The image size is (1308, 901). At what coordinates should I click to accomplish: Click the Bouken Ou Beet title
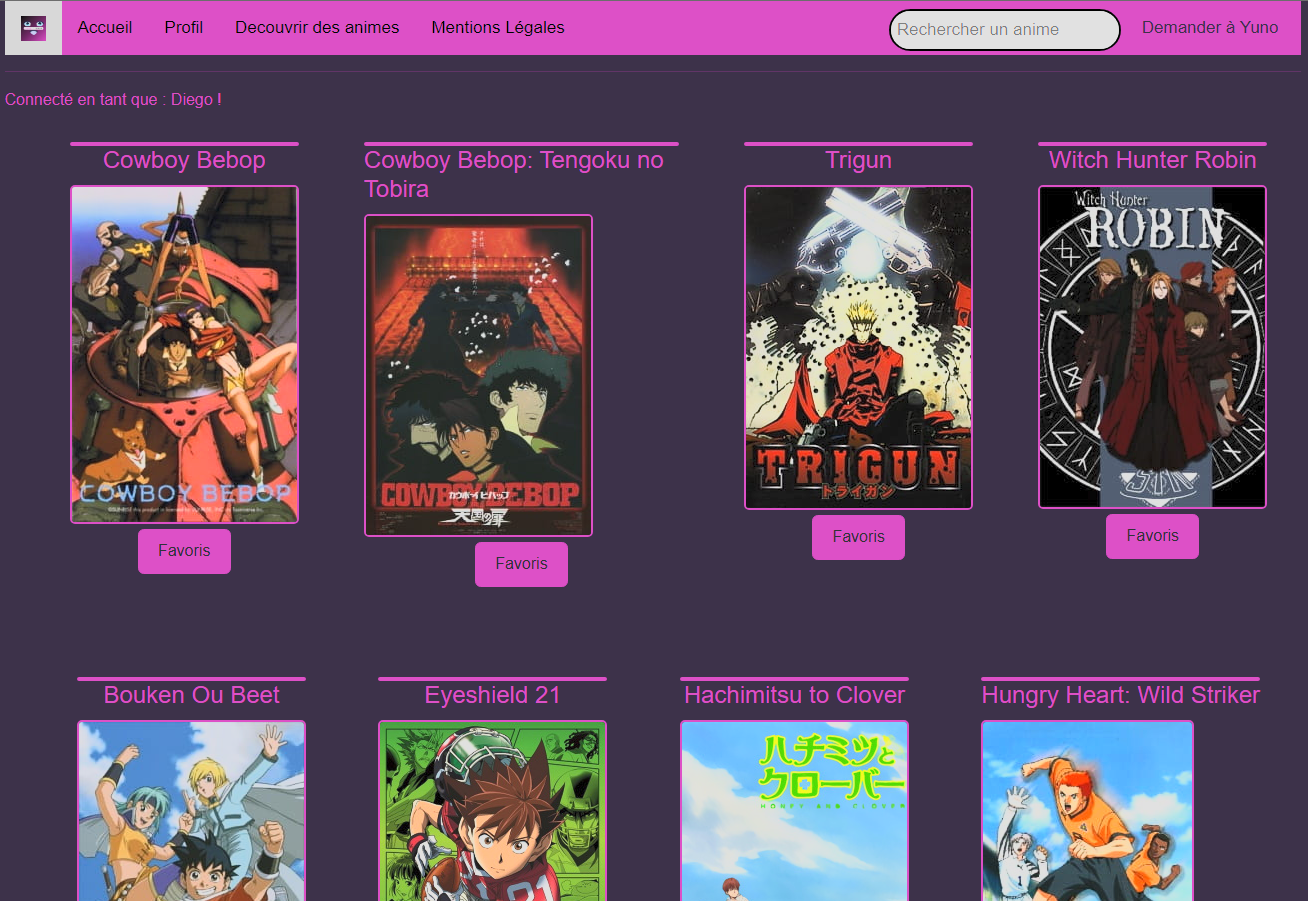coord(191,695)
